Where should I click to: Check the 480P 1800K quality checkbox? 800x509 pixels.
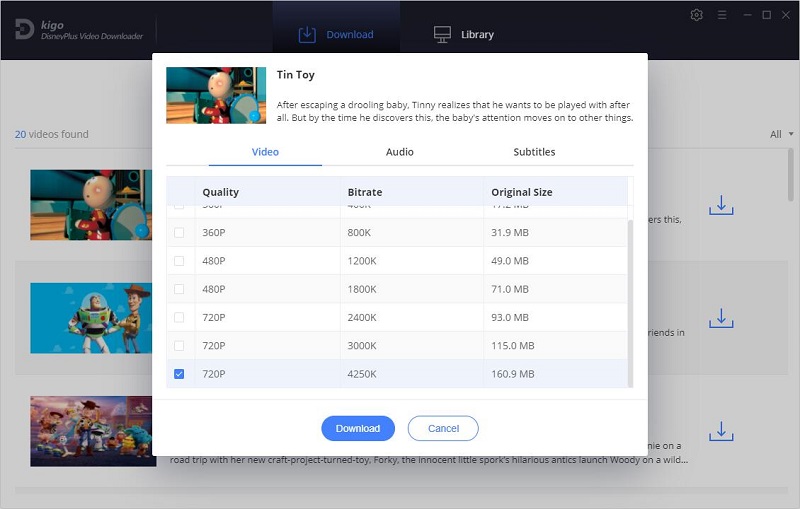click(x=179, y=289)
